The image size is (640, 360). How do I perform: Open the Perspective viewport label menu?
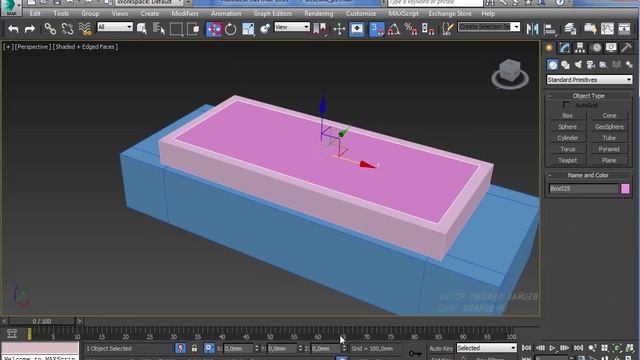33,47
